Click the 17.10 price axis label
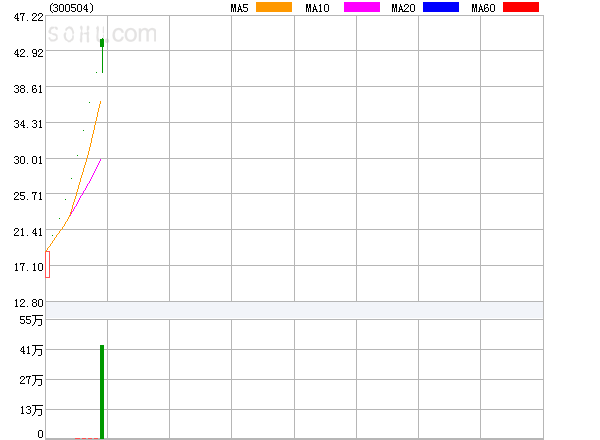Viewport: 600px width, 440px height. tap(28, 267)
